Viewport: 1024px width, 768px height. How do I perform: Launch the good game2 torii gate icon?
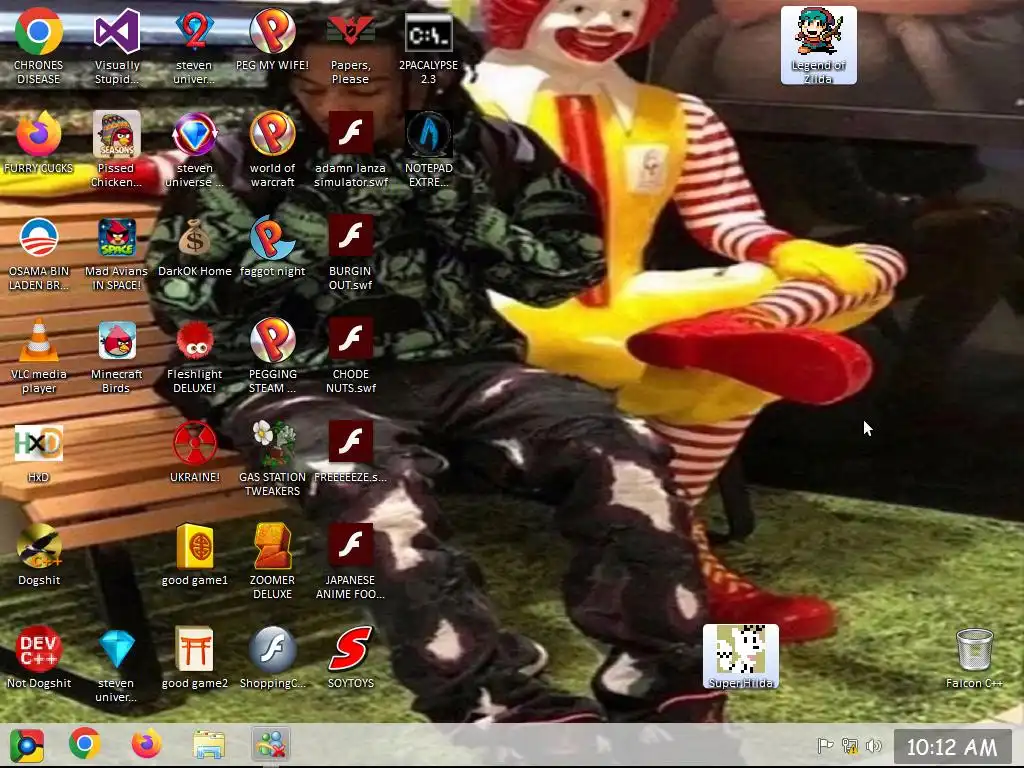[194, 658]
